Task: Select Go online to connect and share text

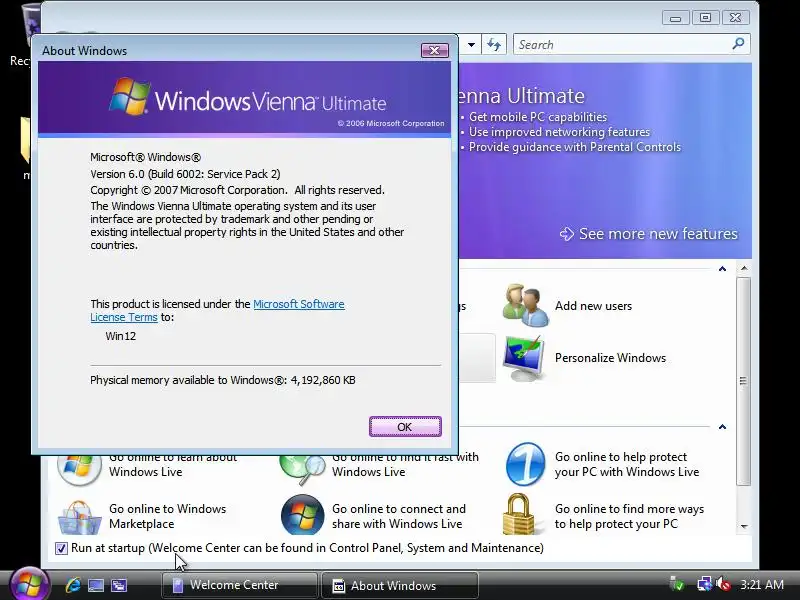Action: (x=398, y=516)
